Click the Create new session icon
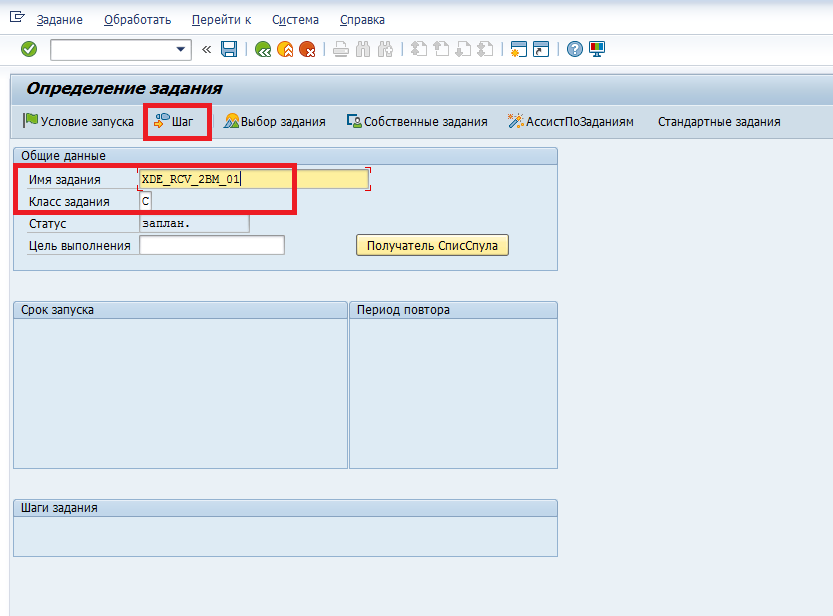 [x=519, y=49]
